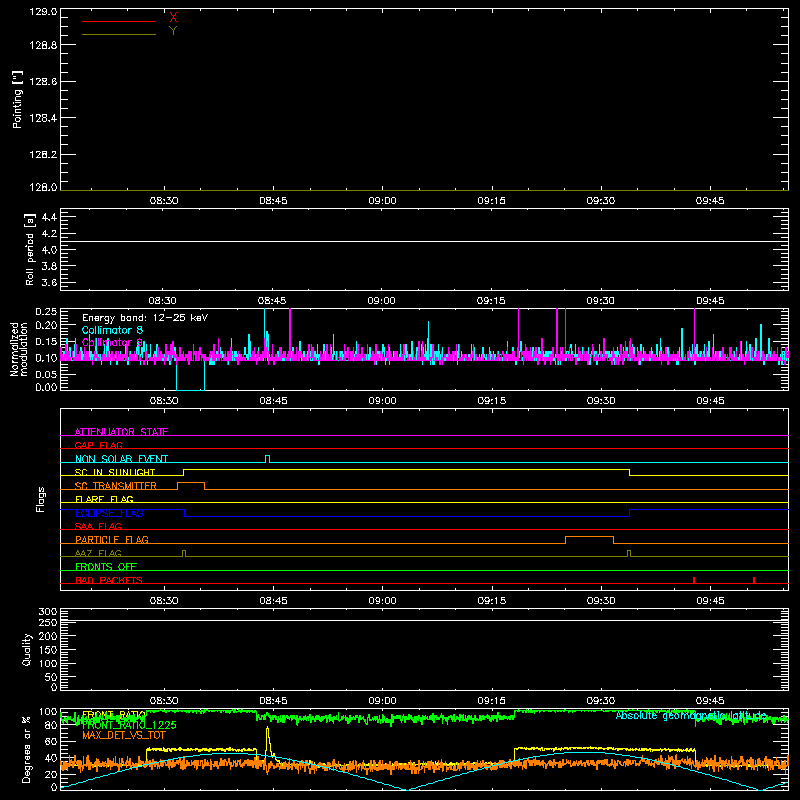Click the Absolute geomagnetic latitude label

click(x=691, y=716)
